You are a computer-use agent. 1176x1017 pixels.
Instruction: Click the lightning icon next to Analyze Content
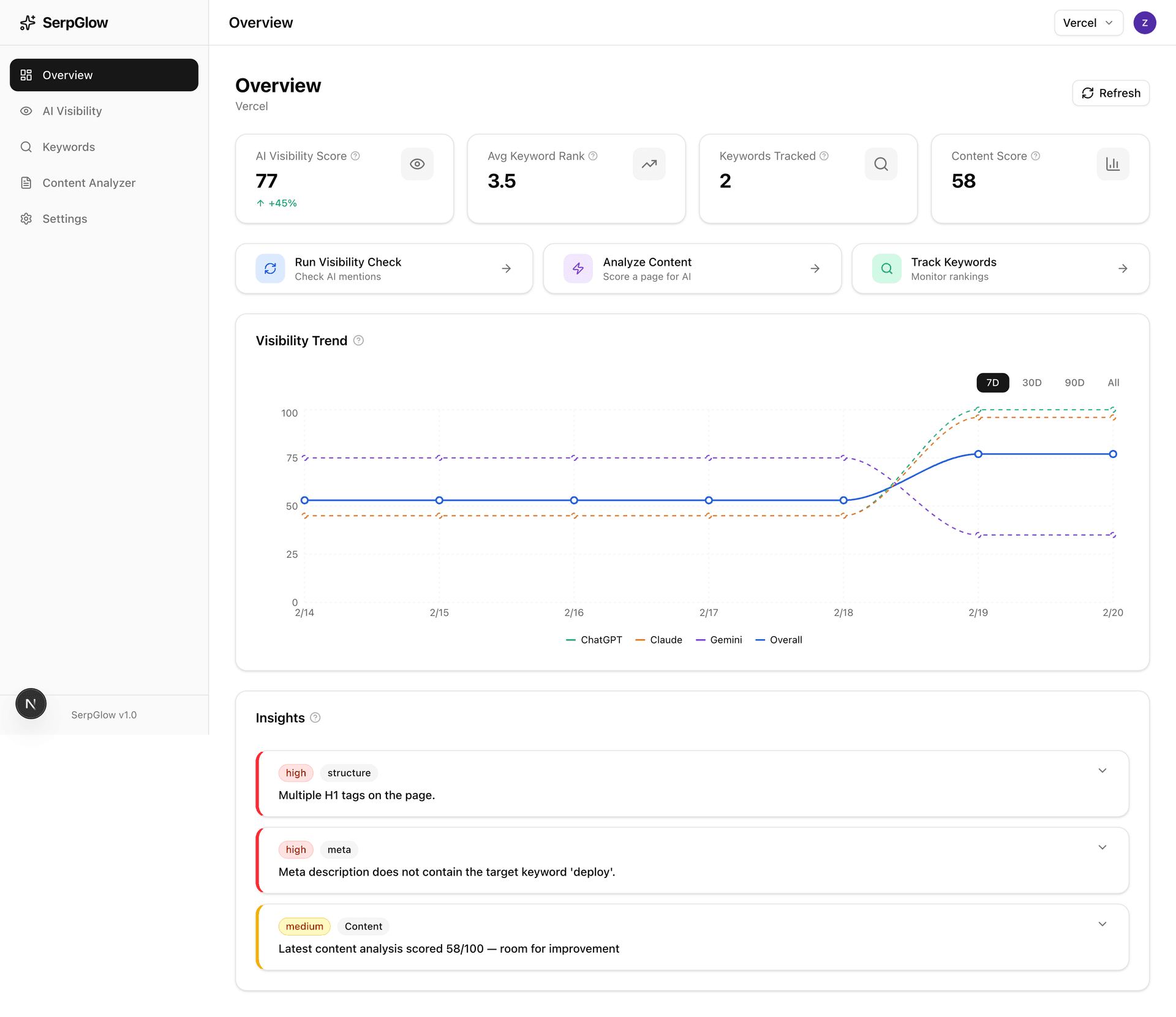[x=578, y=268]
